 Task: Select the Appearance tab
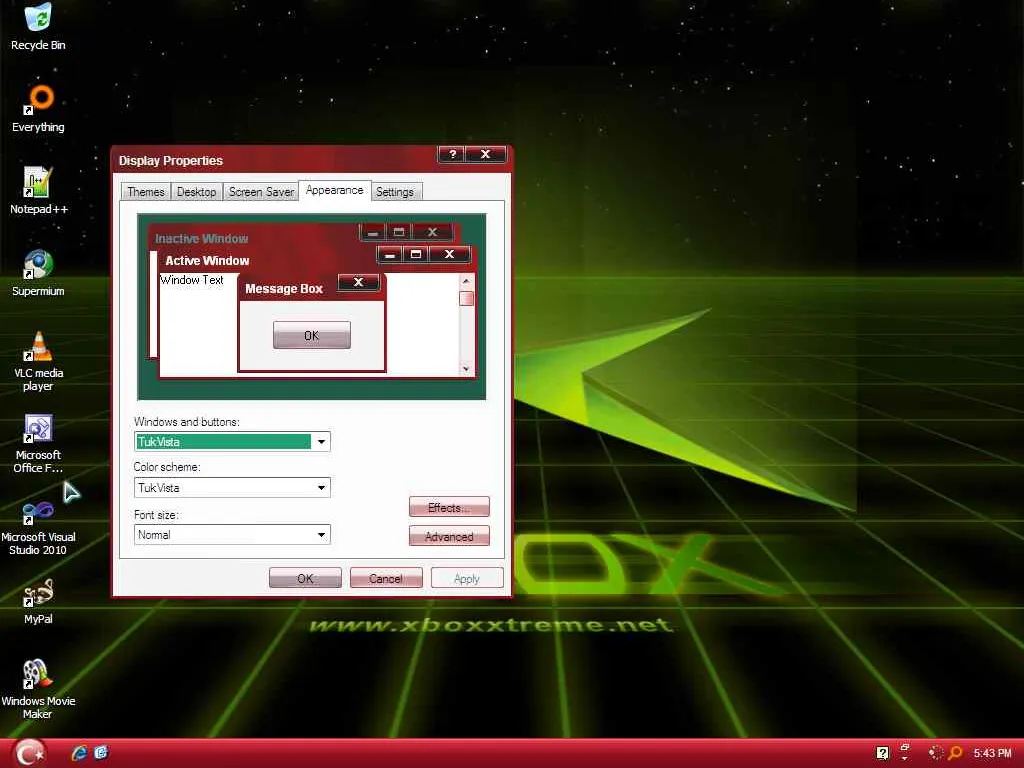[x=334, y=190]
